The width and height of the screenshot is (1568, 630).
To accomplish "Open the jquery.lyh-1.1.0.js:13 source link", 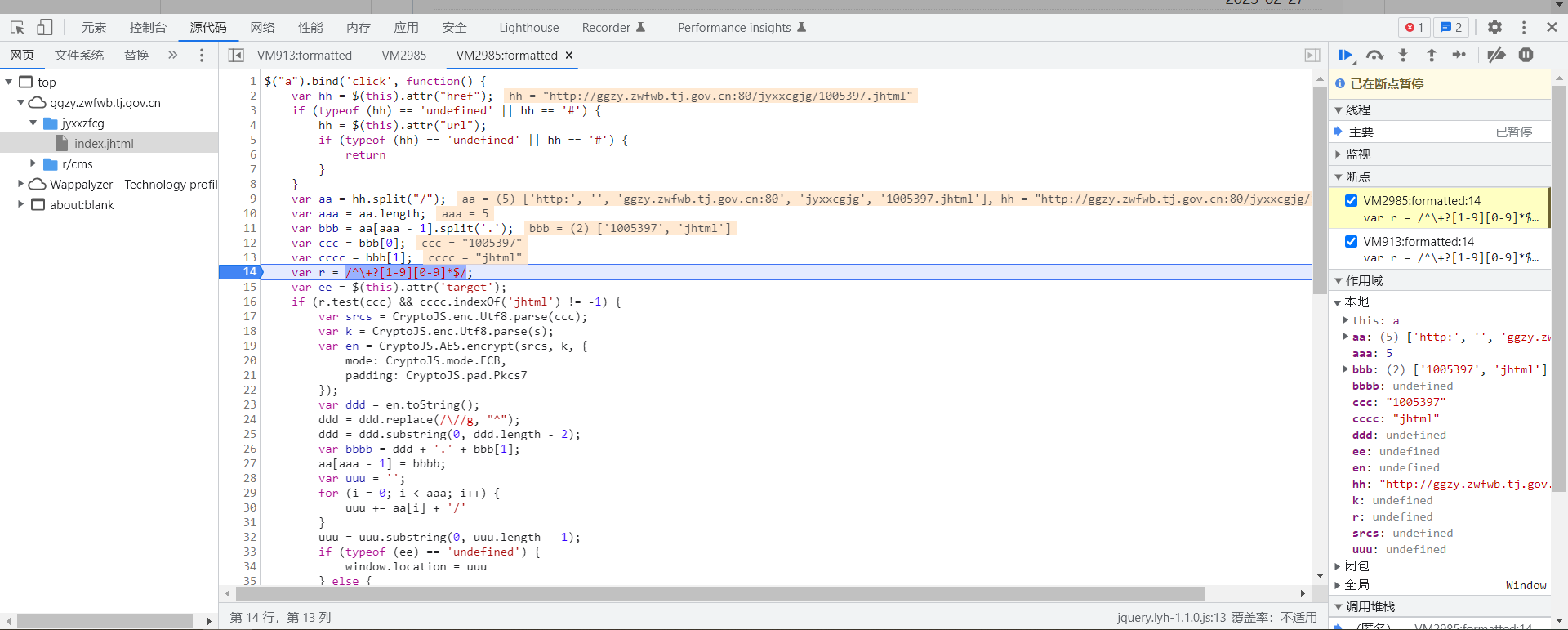I will pos(1171,618).
